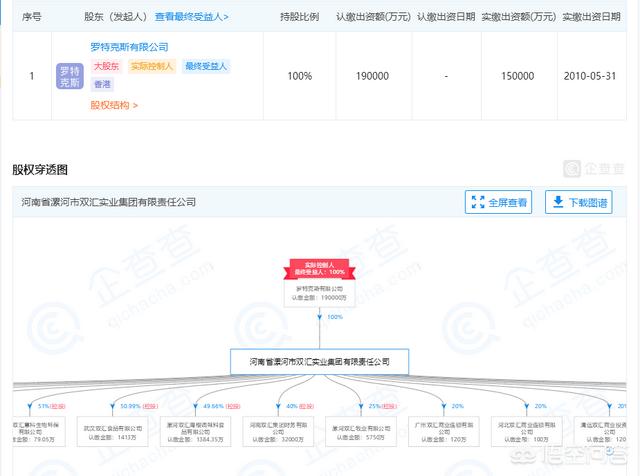Click the download icon in 下载图谱

[x=558, y=202]
